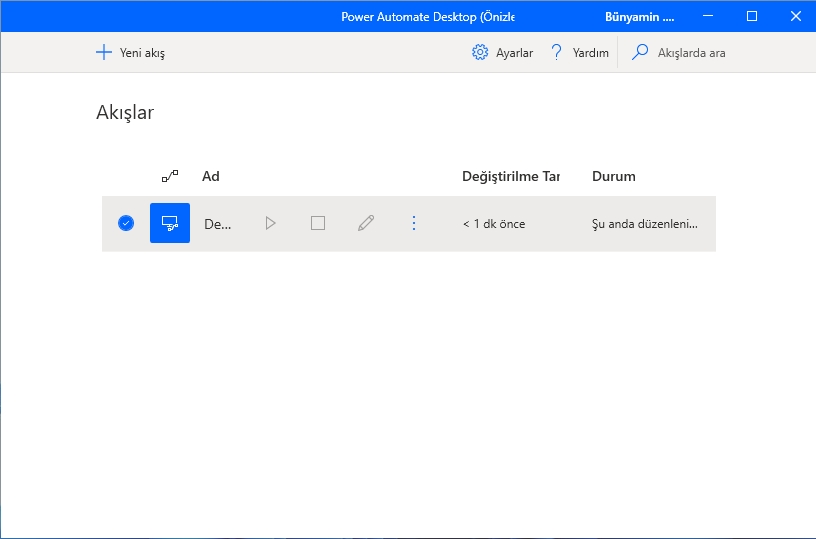Screen dimensions: 816x539
Task: Run the flow with play icon
Action: [x=270, y=223]
